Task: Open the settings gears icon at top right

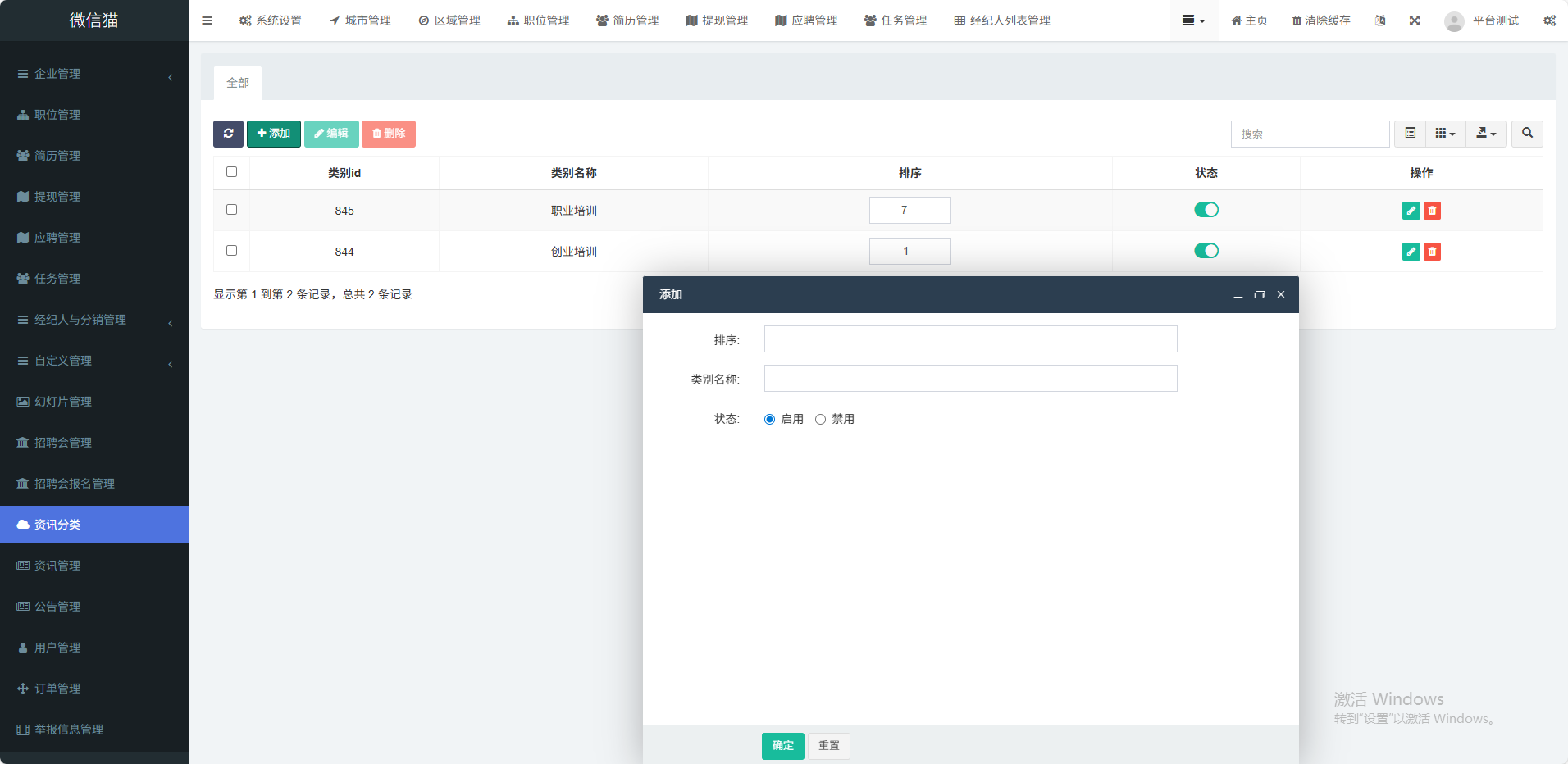Action: click(x=1549, y=20)
